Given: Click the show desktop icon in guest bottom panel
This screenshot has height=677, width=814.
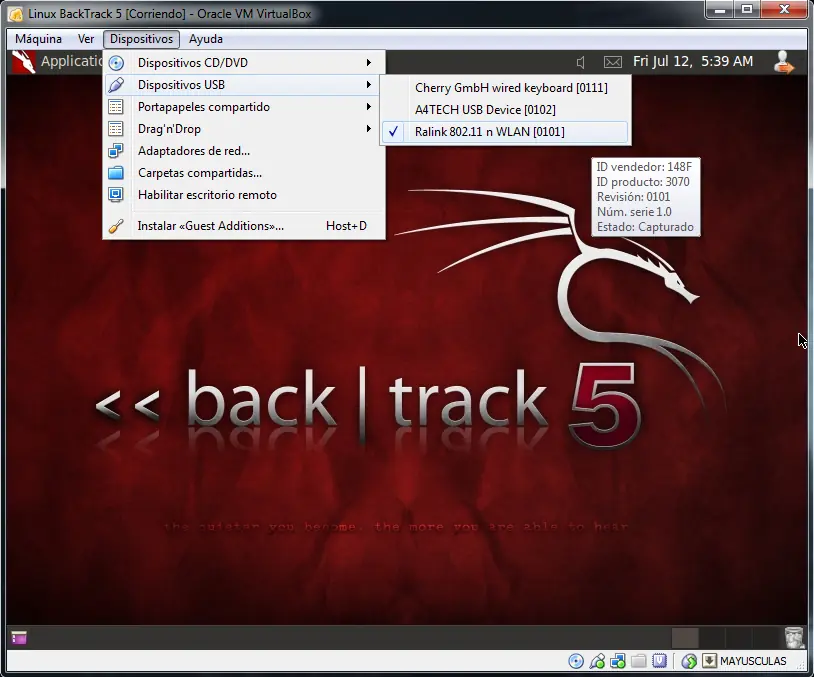Looking at the screenshot, I should click(19, 638).
